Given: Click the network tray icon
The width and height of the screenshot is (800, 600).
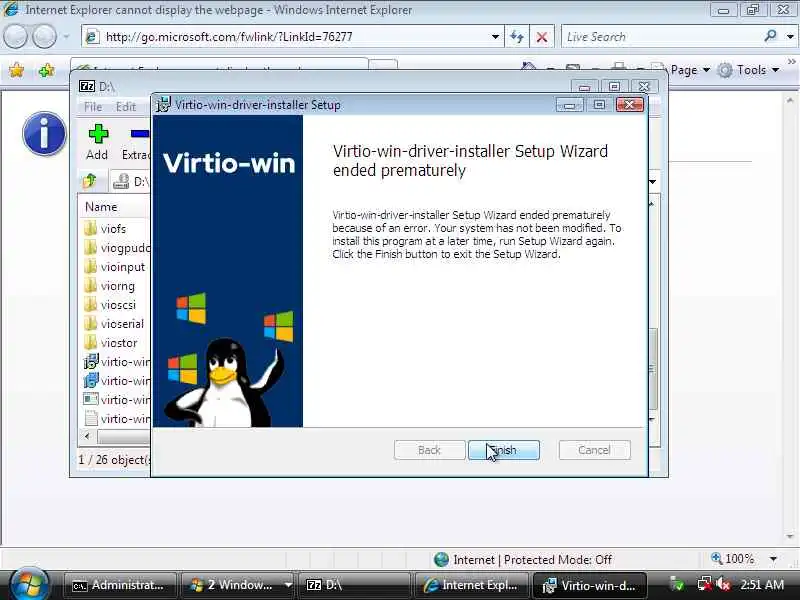Looking at the screenshot, I should click(705, 584).
